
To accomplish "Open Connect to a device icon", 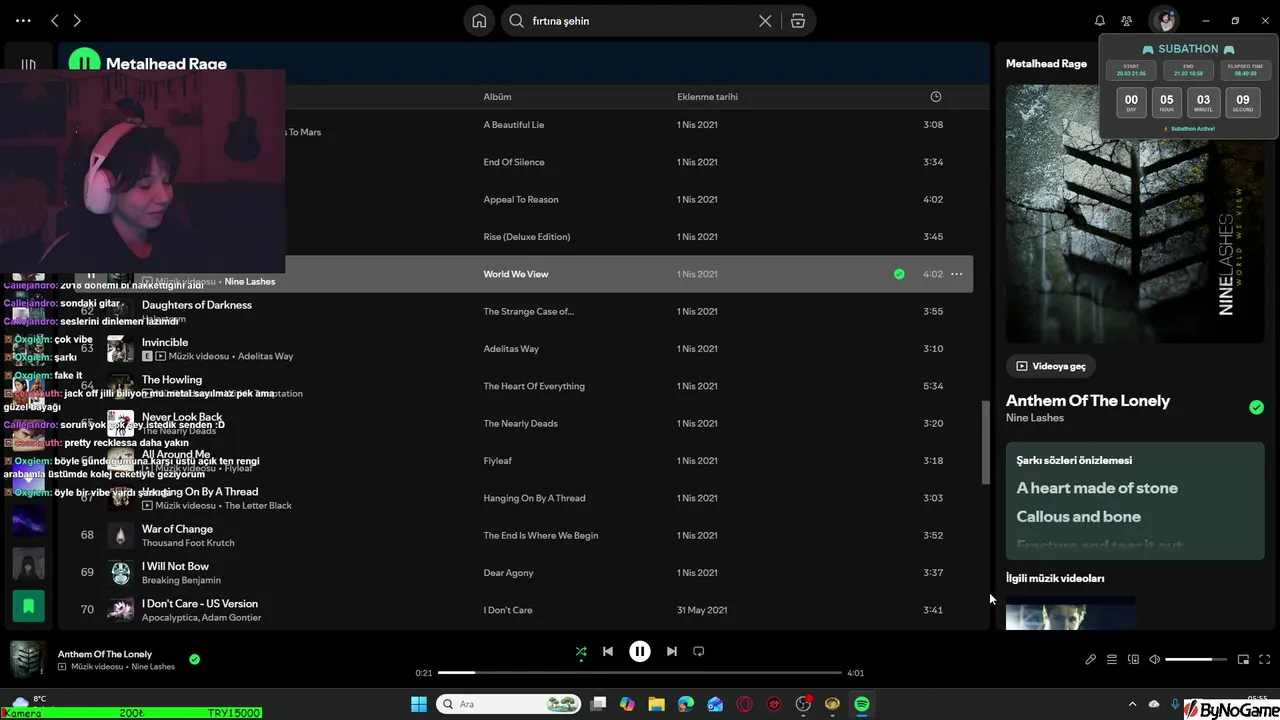I will tap(1133, 660).
